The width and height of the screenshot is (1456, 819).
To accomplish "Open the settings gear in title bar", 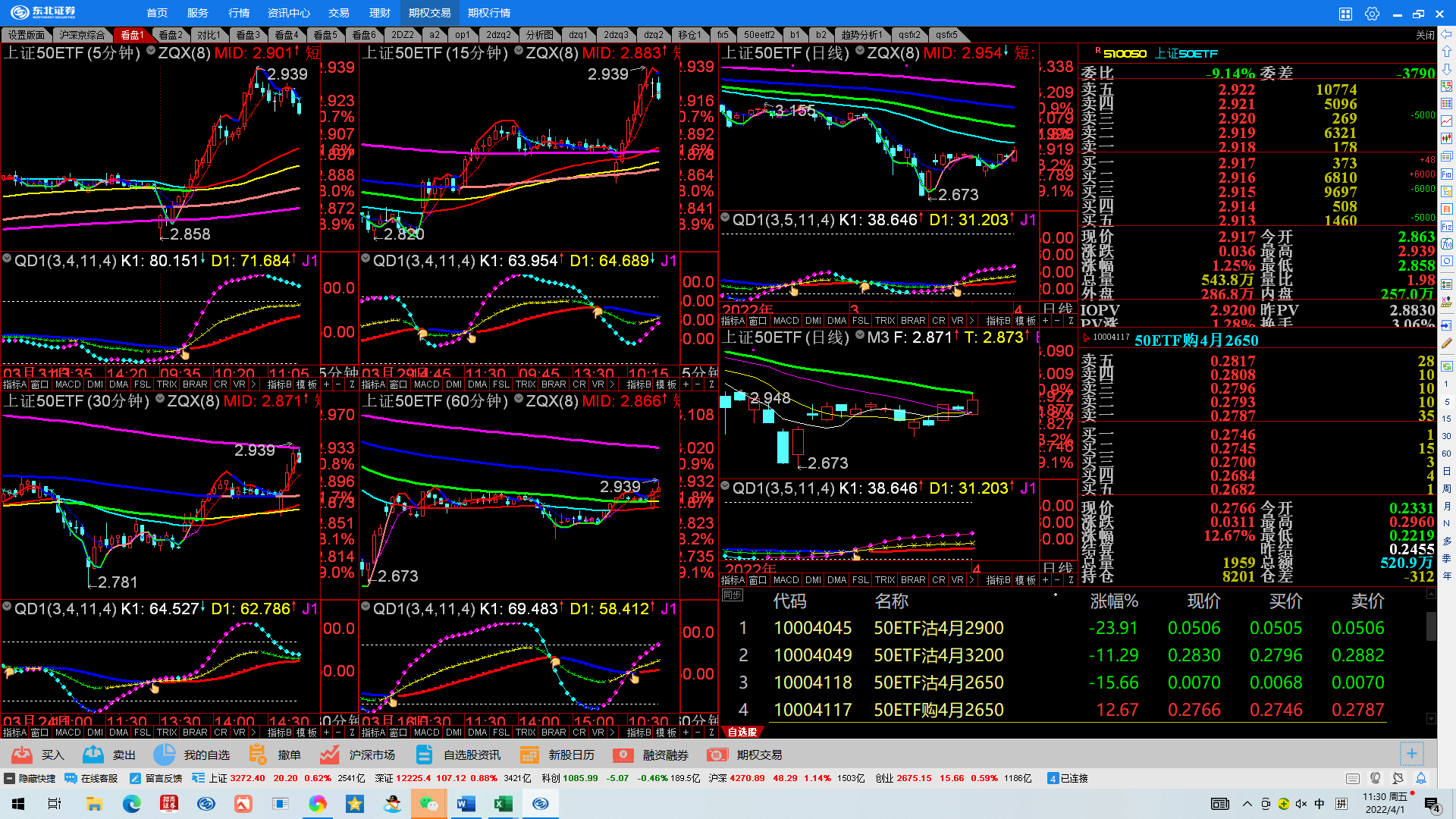I will point(1372,13).
